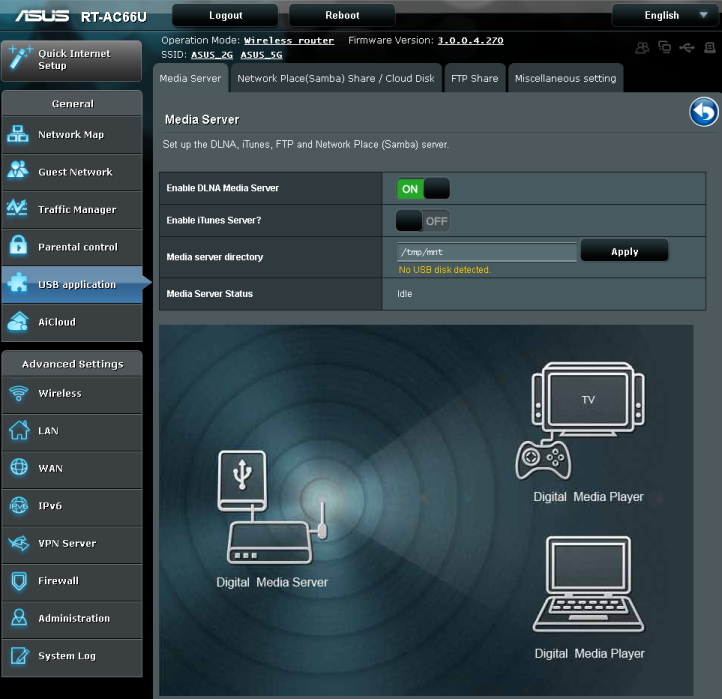Screen dimensions: 722x699
Task: Click the Administration user icon
Action: tap(19, 617)
